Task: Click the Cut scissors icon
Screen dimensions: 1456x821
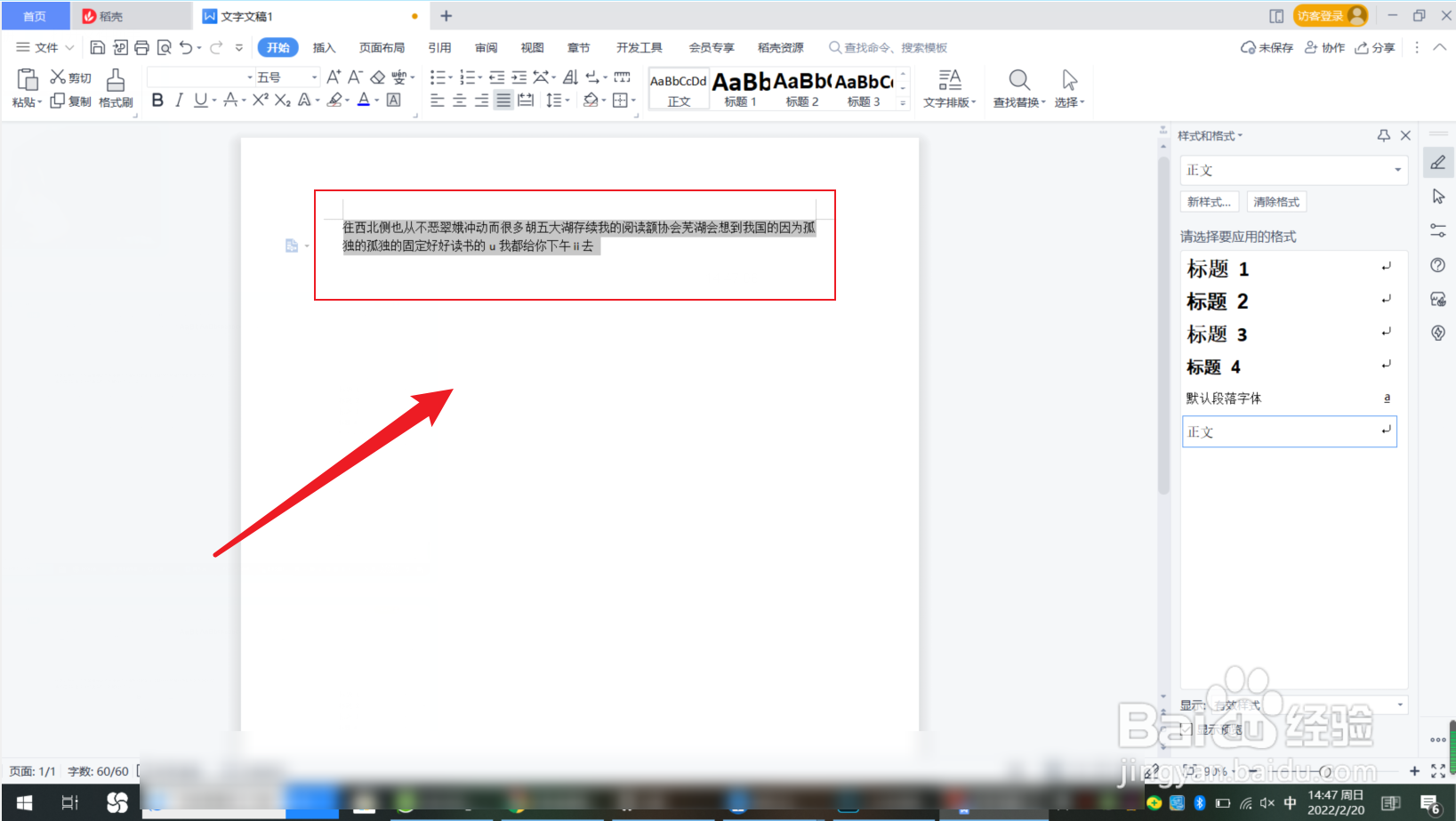Action: pyautogui.click(x=58, y=77)
